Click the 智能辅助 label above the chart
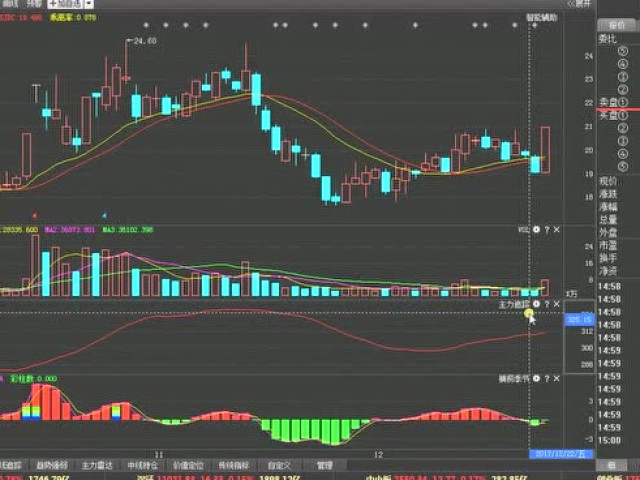Viewport: 640px width, 480px height. [x=542, y=18]
